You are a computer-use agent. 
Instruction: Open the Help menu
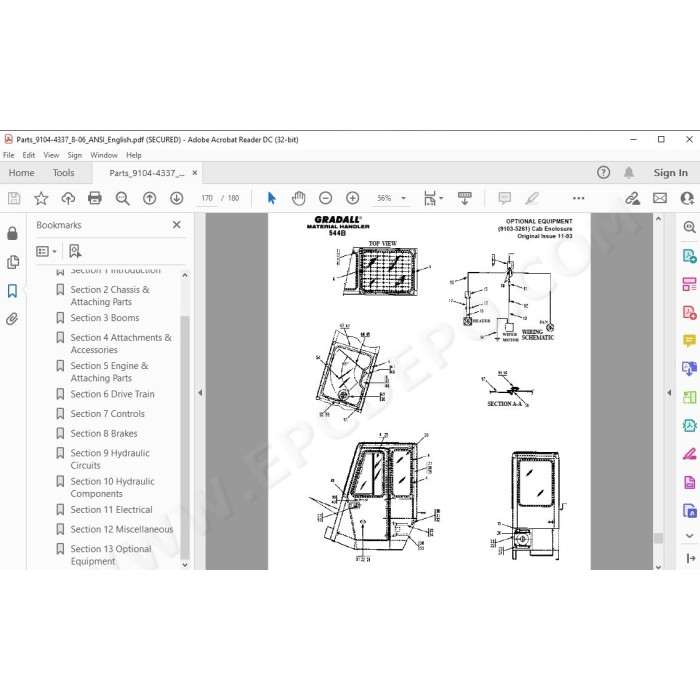(x=133, y=155)
